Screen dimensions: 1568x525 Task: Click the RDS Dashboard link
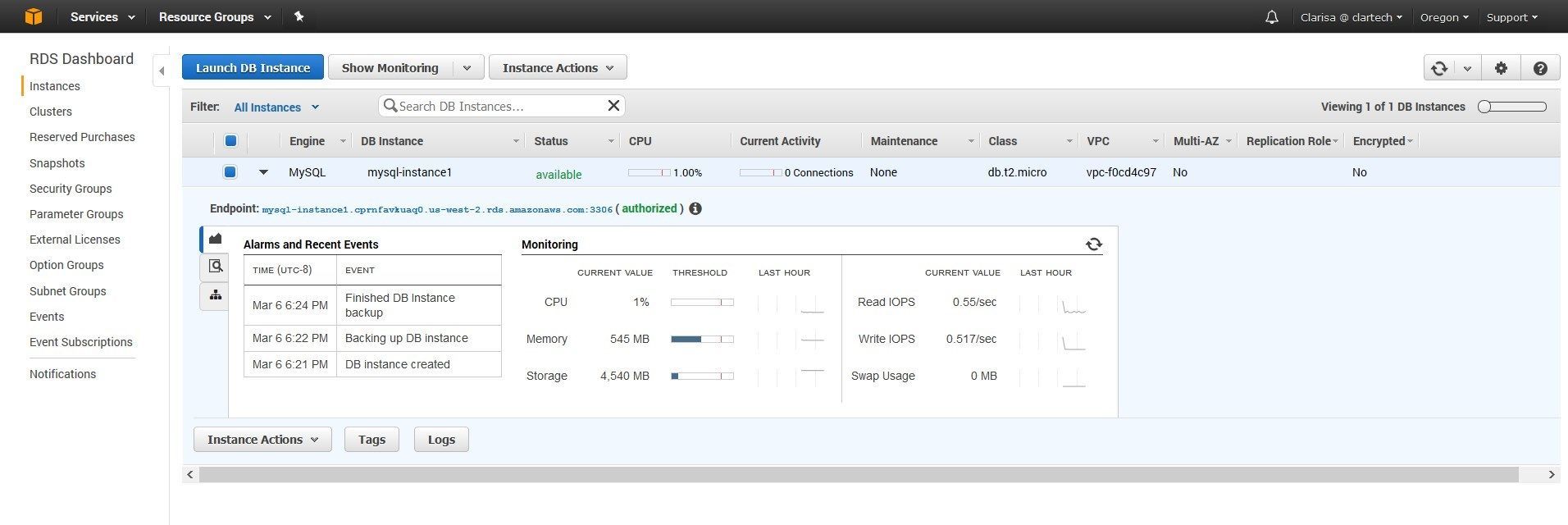[81, 59]
